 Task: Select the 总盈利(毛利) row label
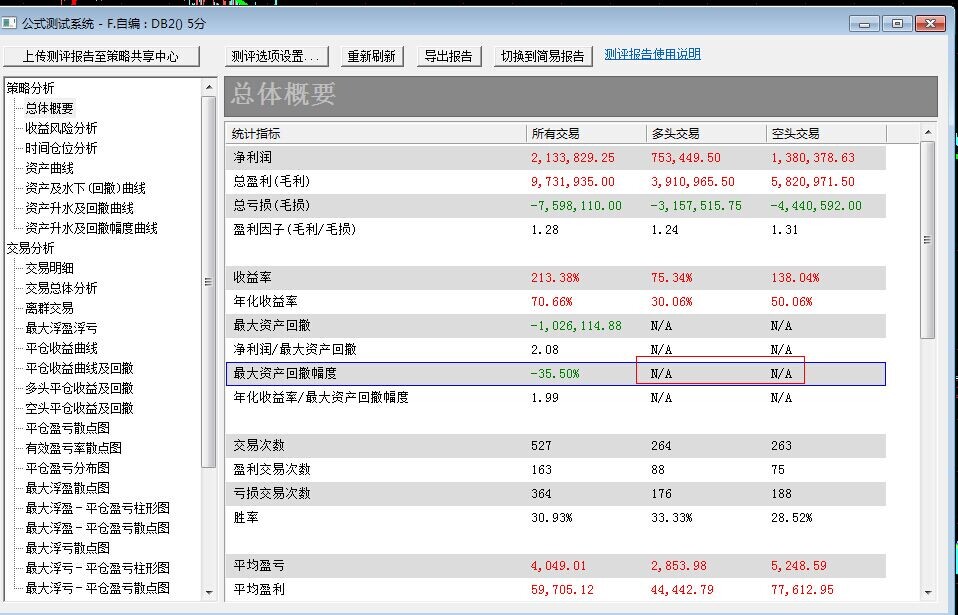(271, 181)
